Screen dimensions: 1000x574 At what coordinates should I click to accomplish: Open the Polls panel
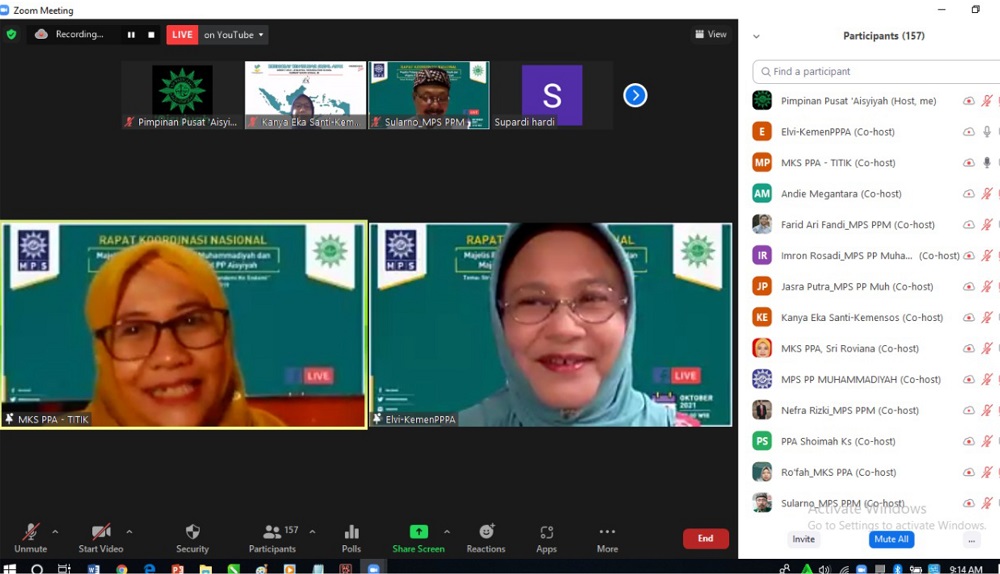(x=351, y=537)
